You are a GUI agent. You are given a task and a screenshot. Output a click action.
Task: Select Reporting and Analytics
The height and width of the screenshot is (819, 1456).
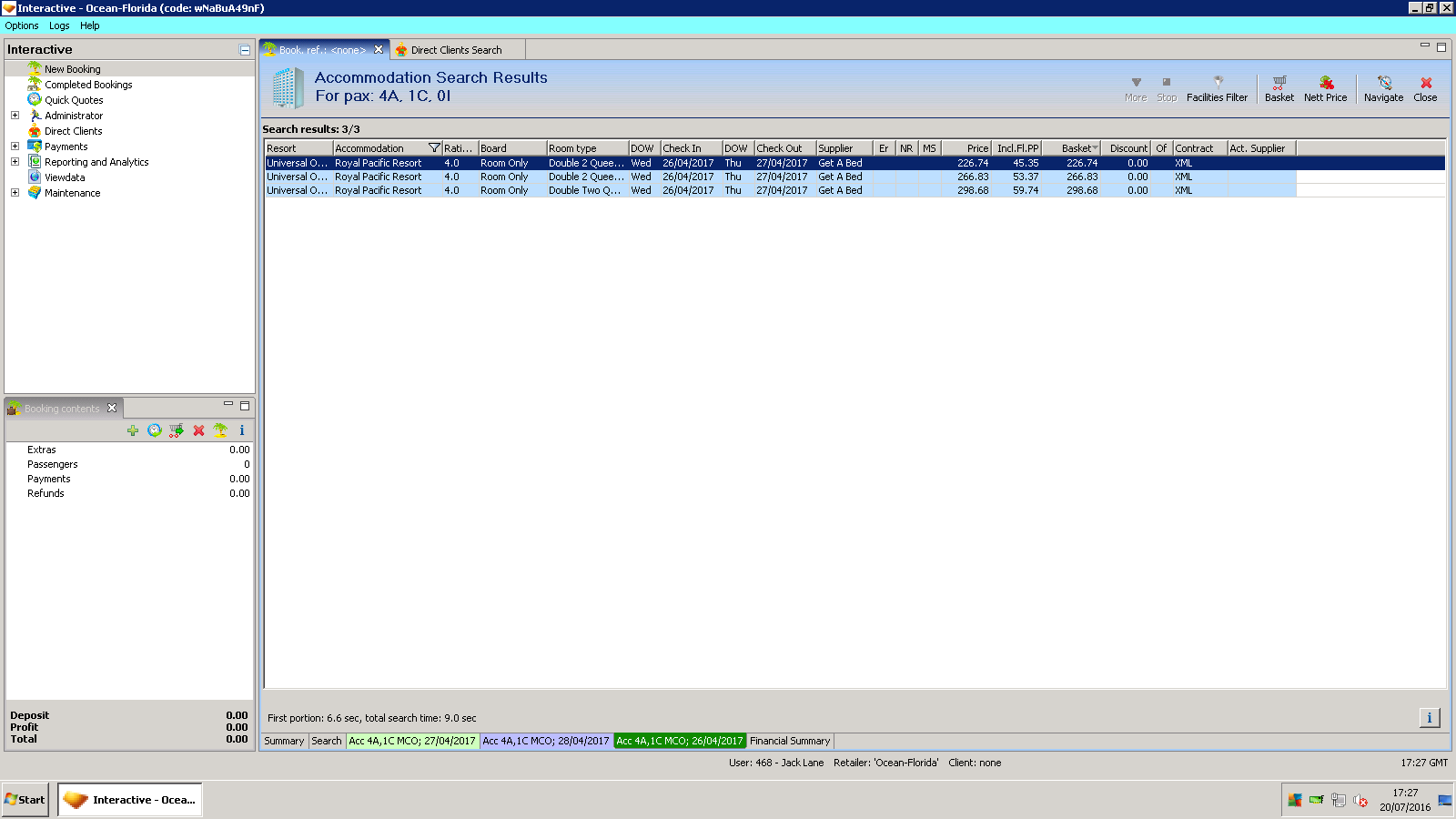click(x=96, y=162)
